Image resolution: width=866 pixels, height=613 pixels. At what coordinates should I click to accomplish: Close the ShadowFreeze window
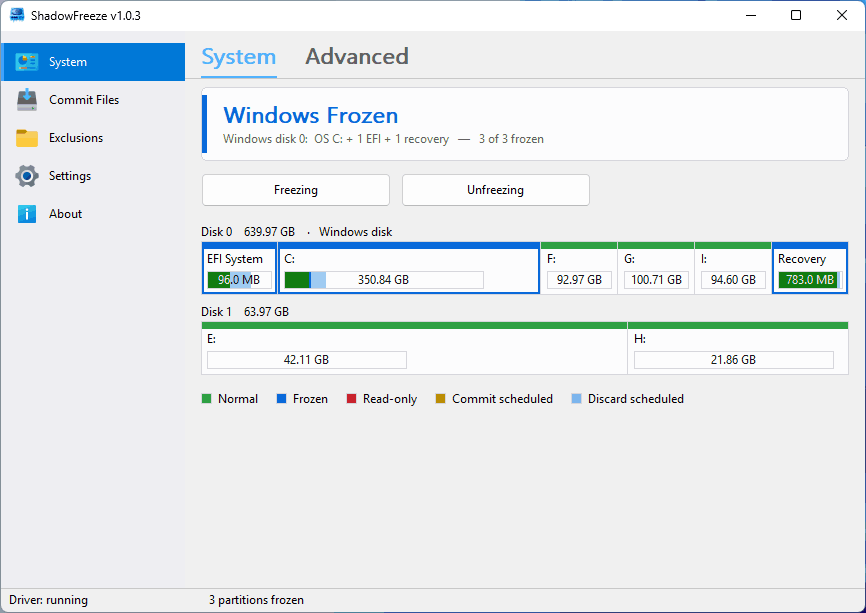(842, 15)
